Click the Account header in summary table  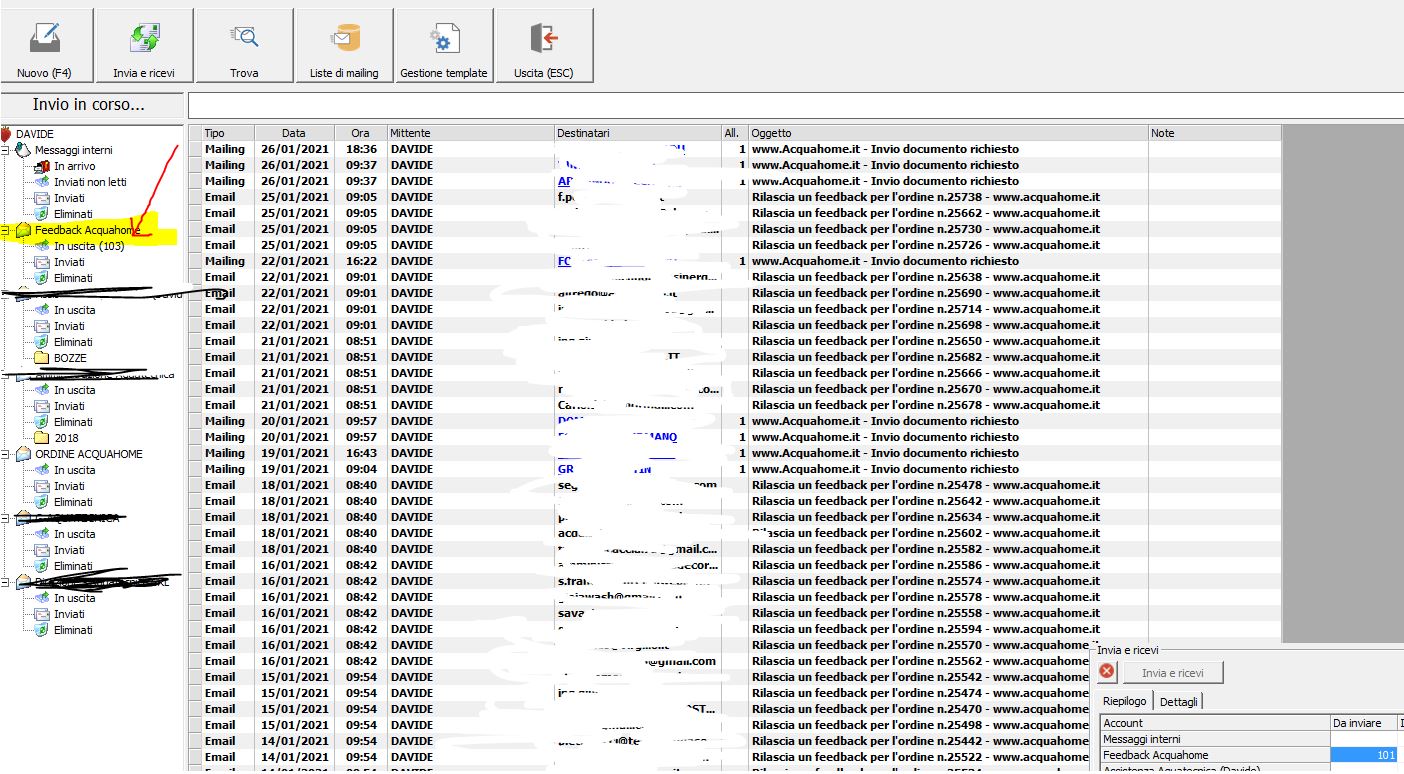1215,723
